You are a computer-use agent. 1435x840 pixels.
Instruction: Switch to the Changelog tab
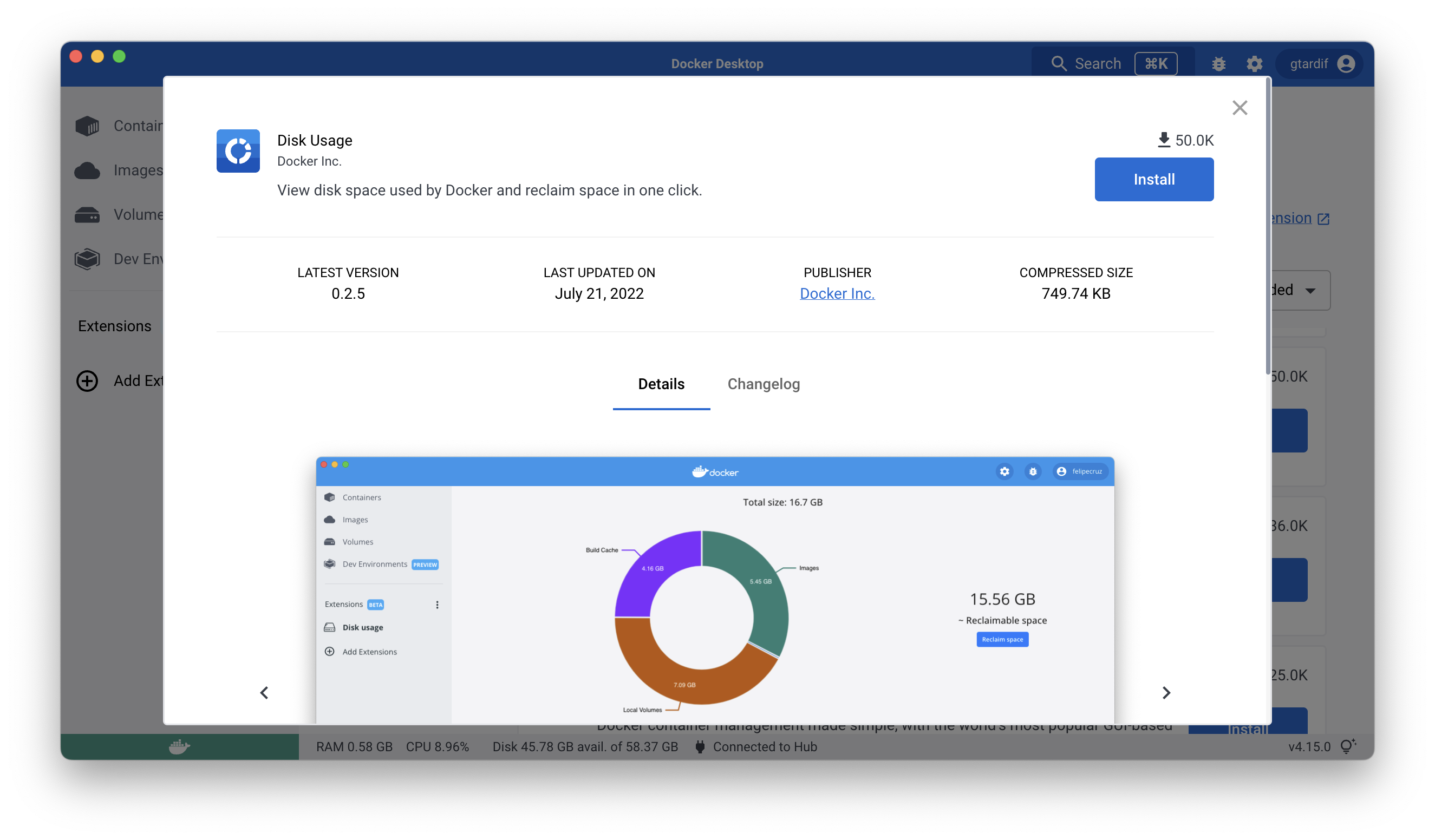(763, 384)
